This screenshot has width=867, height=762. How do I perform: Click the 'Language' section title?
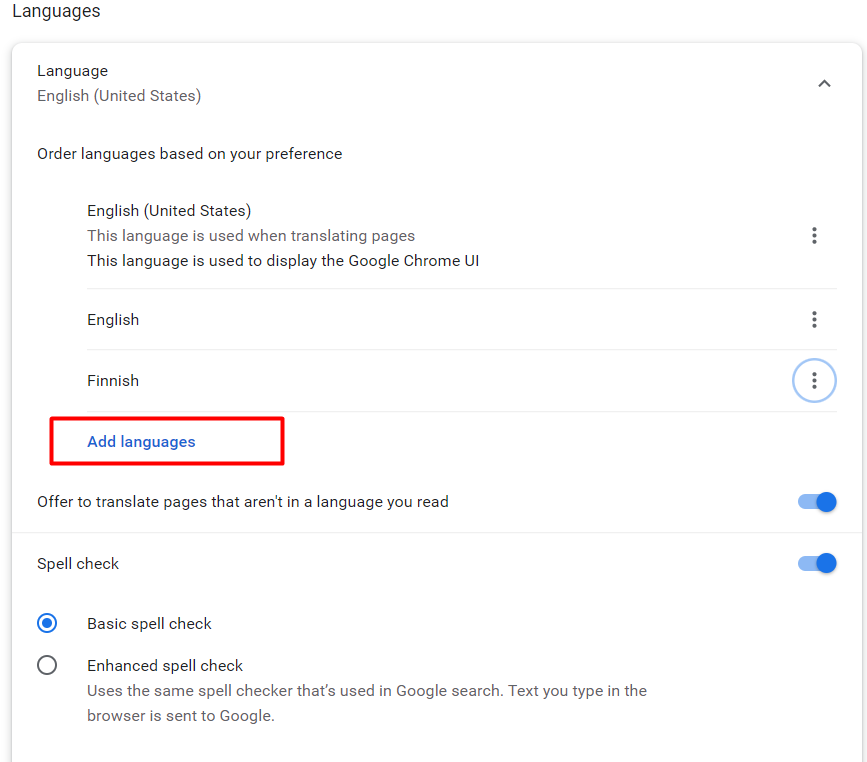point(72,71)
